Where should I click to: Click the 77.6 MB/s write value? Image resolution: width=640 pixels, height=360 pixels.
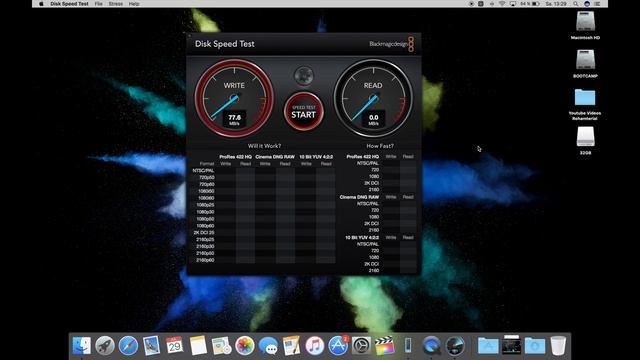coord(234,119)
